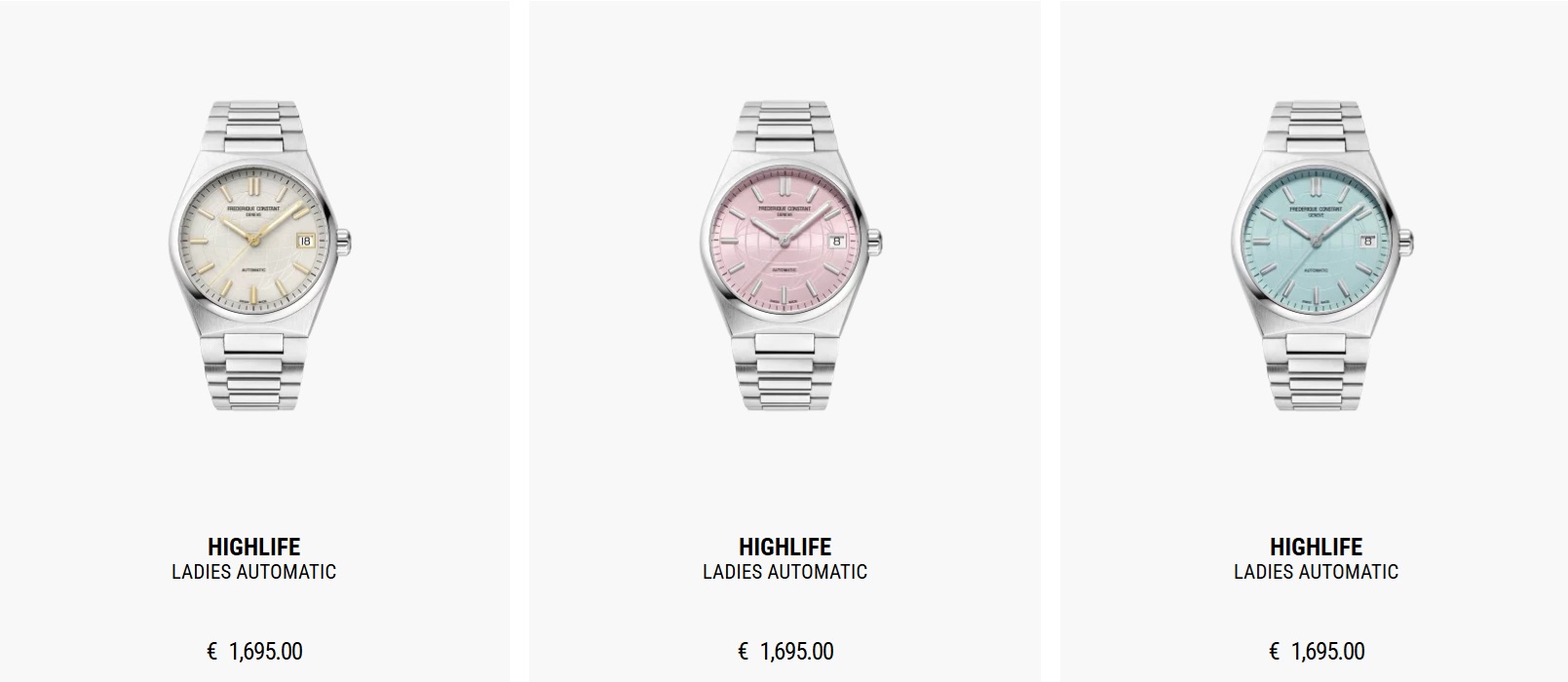1568x682 pixels.
Task: Click HIGHLIFE title under the blue dial watch
Action: click(1317, 547)
